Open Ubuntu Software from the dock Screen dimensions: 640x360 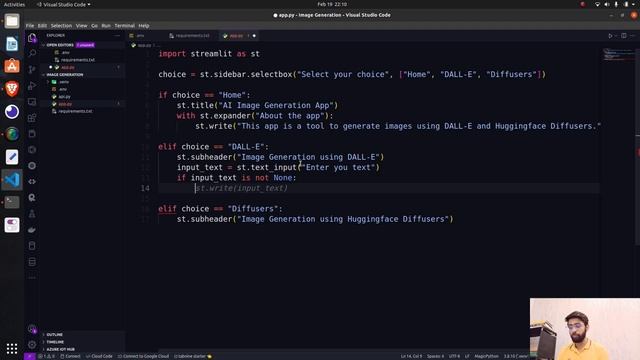pos(12,66)
